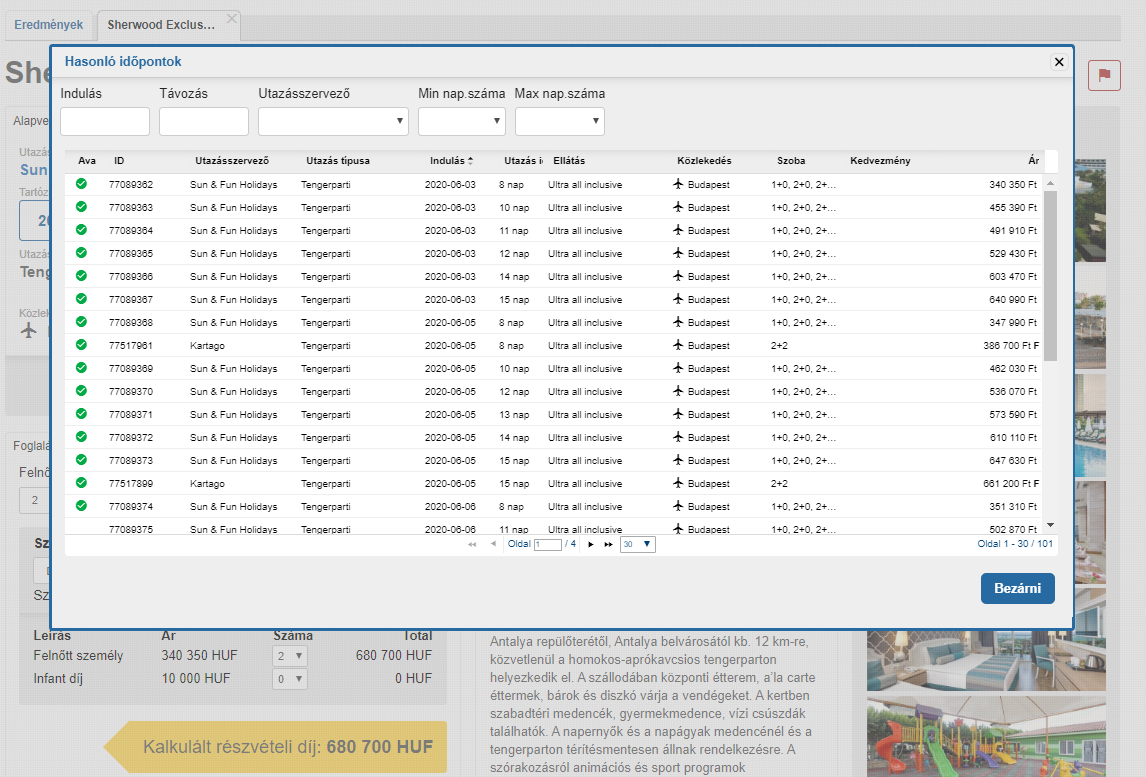Open the Utazásszervező dropdown filter

click(x=333, y=121)
